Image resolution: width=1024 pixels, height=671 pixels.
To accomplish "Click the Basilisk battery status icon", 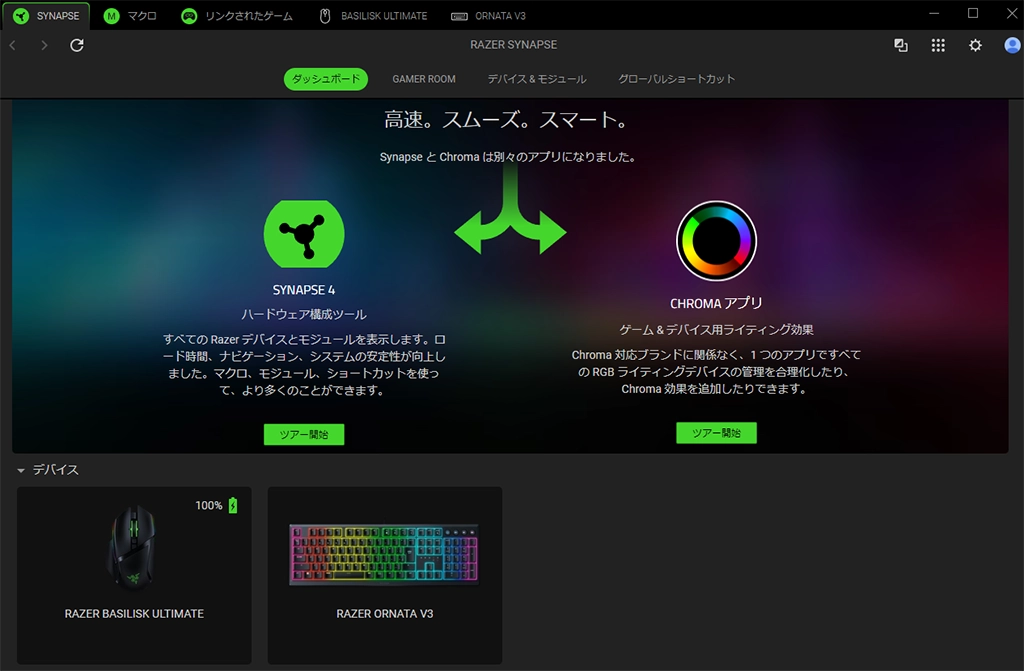I will point(233,506).
